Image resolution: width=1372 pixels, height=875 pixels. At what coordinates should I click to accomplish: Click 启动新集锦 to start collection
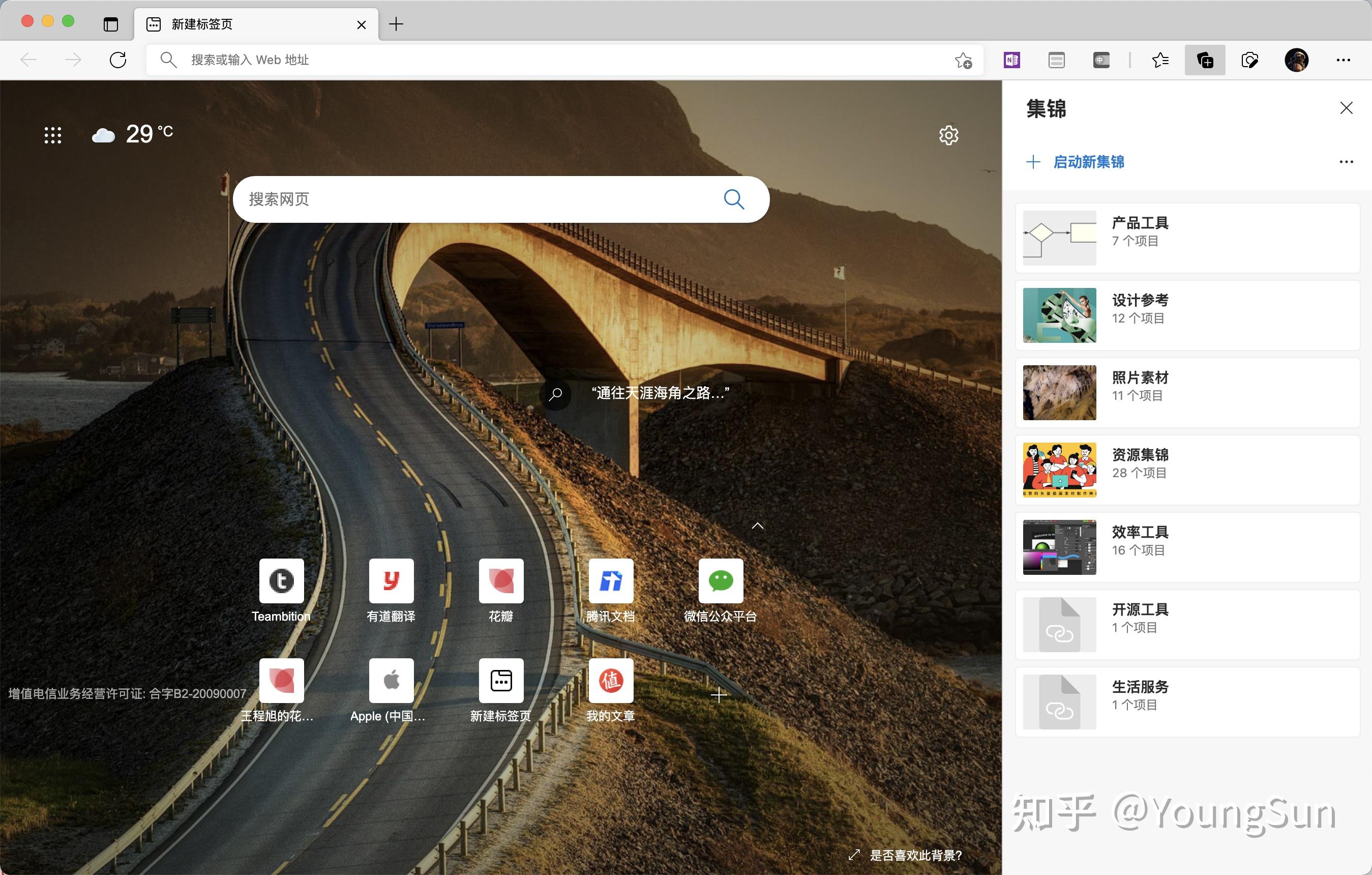(1075, 162)
